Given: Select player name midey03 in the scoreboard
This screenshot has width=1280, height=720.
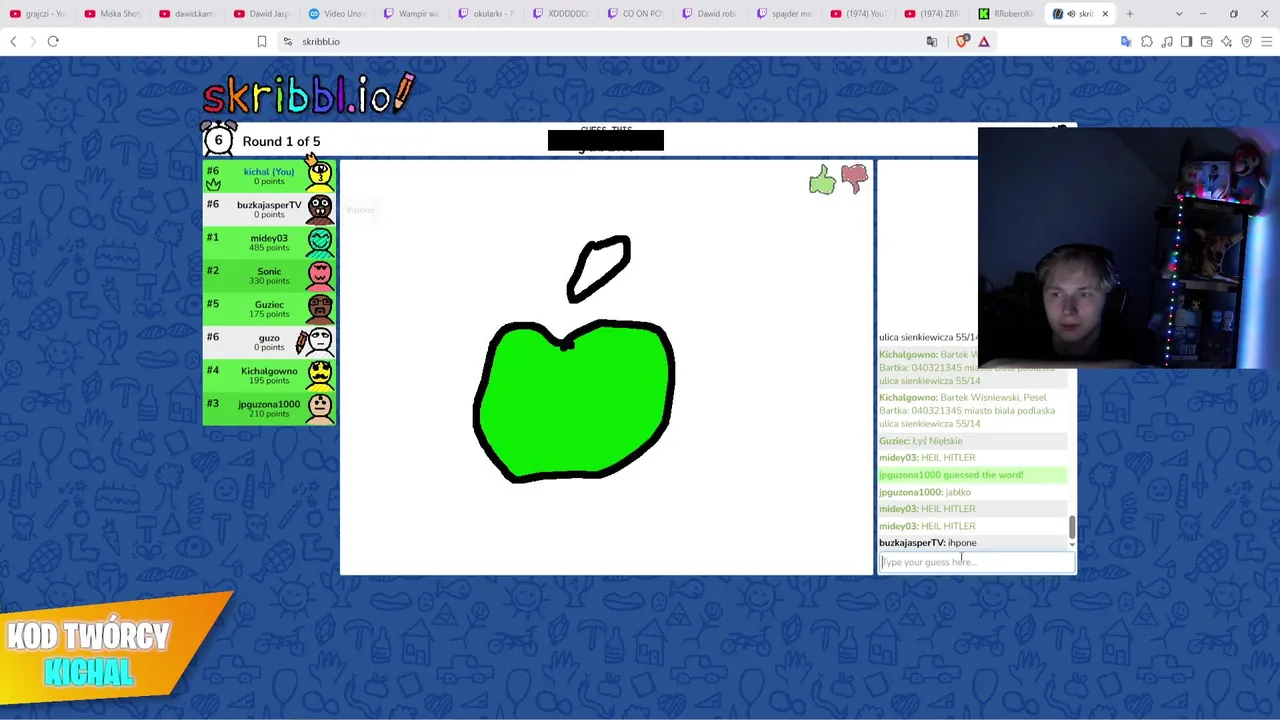Looking at the screenshot, I should tap(269, 238).
